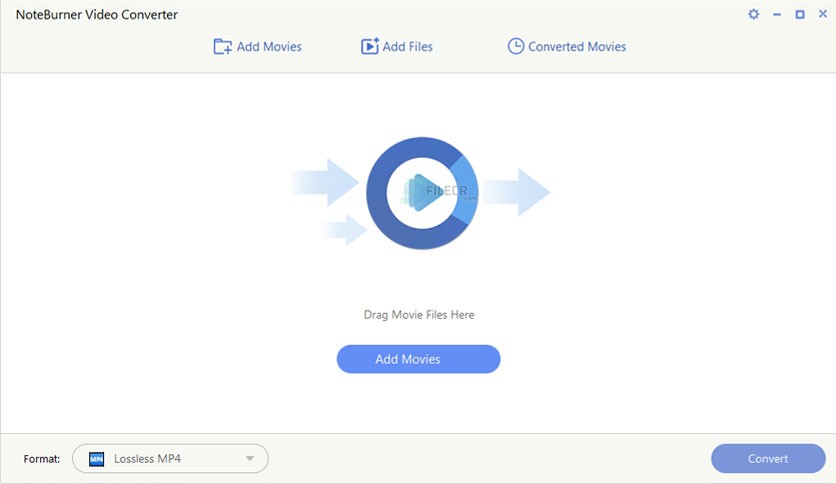
Task: Click the circular play graphic in center
Action: [x=422, y=193]
